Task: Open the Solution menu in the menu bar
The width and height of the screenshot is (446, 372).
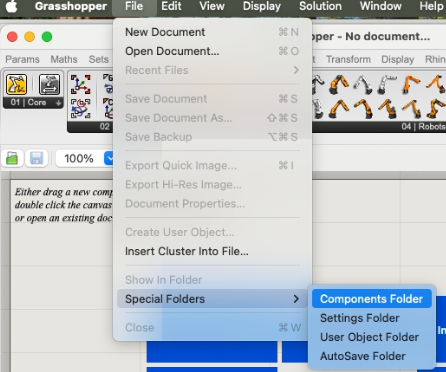Action: [320, 6]
